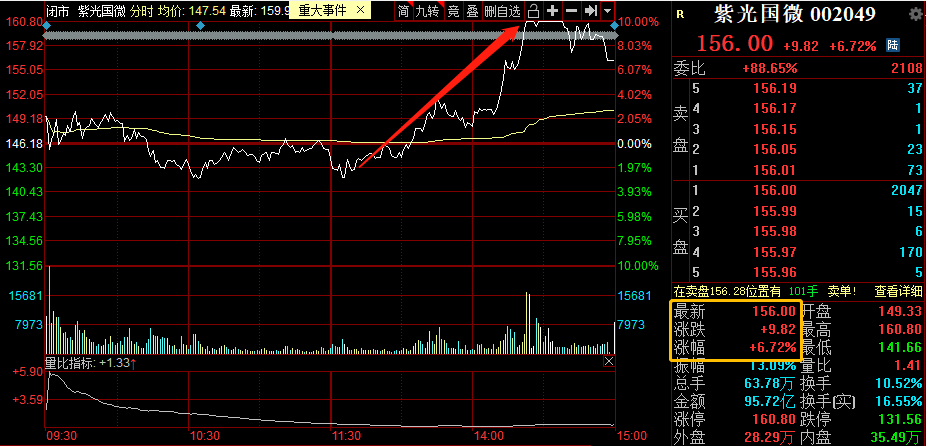Viewport: 926px width, 446px height.
Task: Click the event diamond marker at 09:30
Action: pyautogui.click(x=47, y=25)
